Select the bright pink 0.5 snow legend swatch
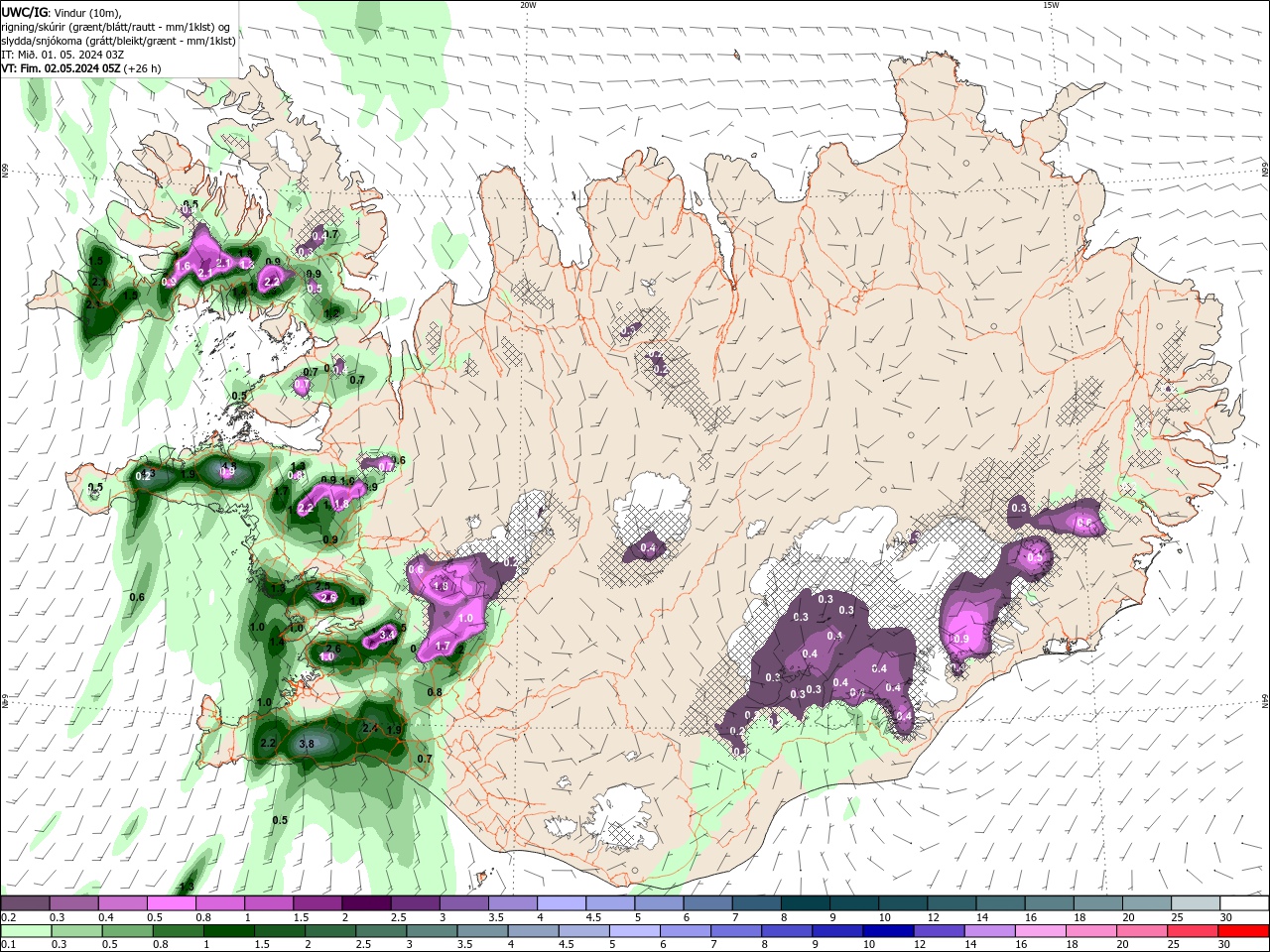The image size is (1270, 952). click(171, 903)
